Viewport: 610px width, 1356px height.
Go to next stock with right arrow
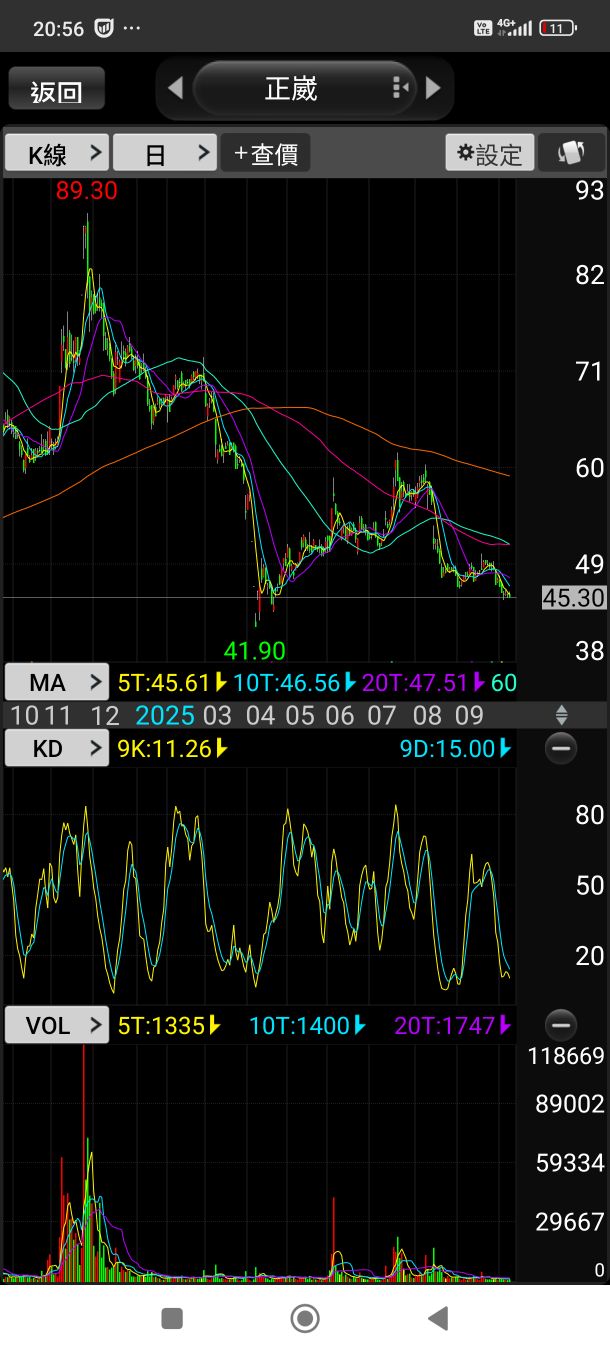tap(433, 89)
